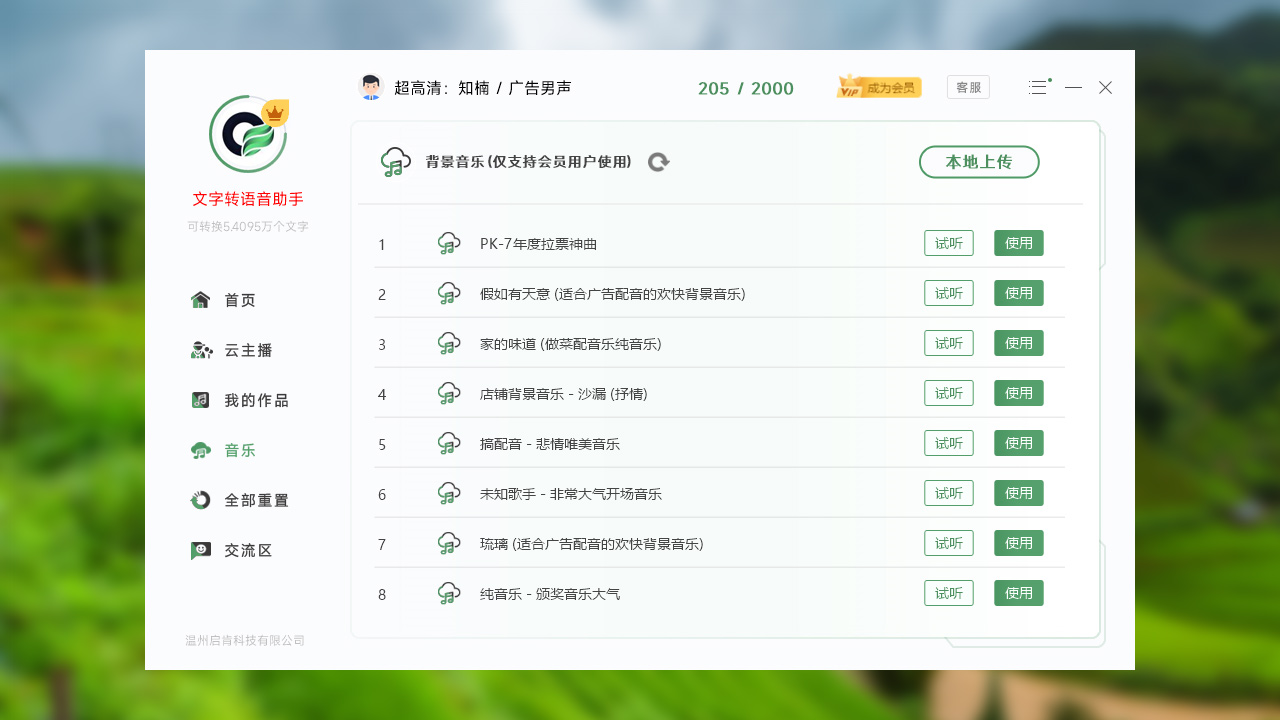Preview 假如有天意 with its 试听 button
The width and height of the screenshot is (1280, 720).
pos(948,292)
